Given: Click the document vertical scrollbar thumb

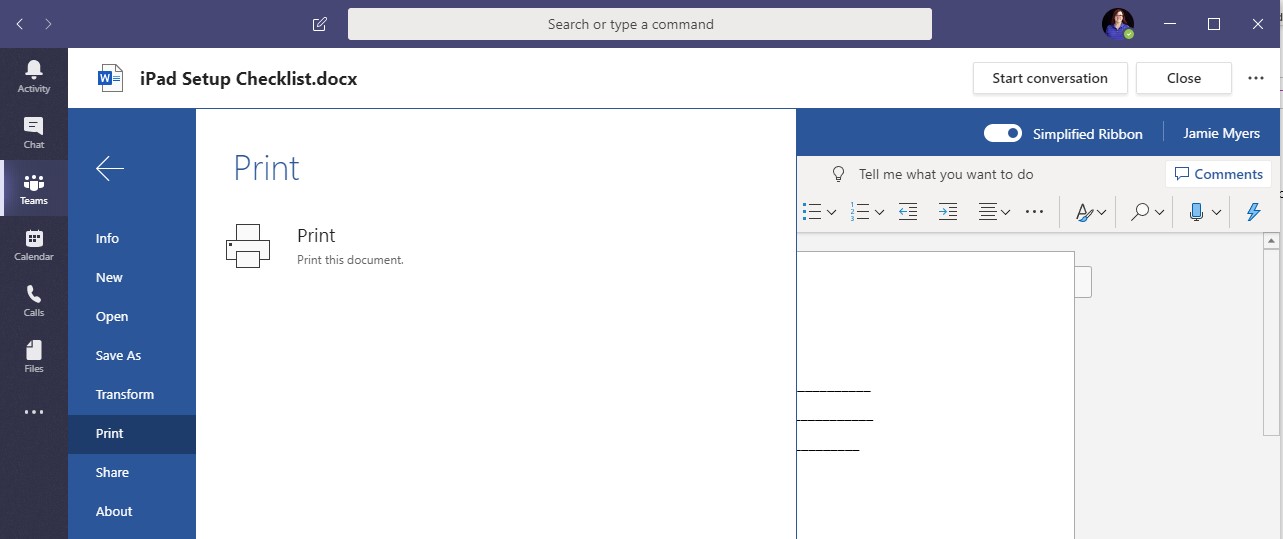Looking at the screenshot, I should (1272, 341).
